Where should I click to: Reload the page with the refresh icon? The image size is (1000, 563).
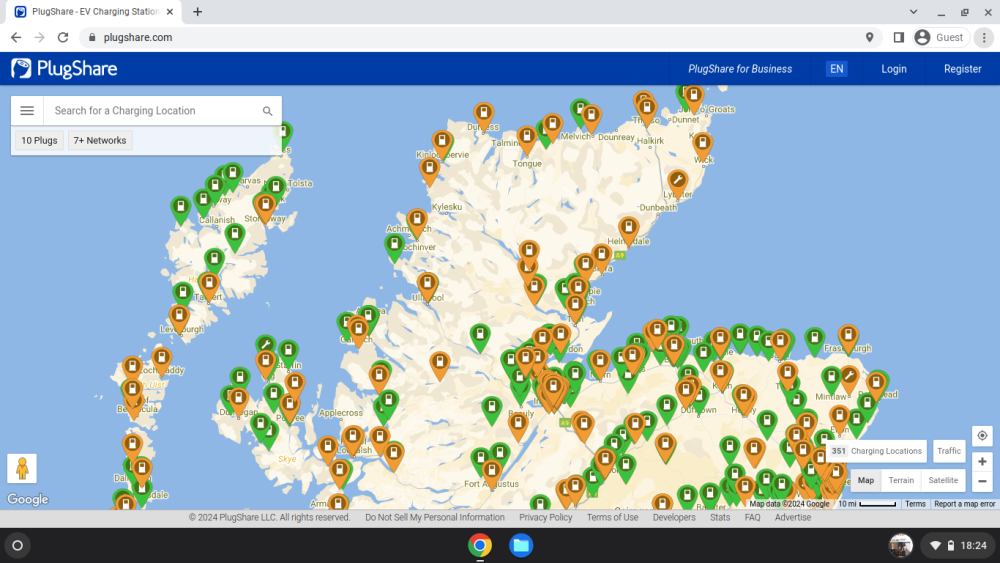click(x=62, y=38)
